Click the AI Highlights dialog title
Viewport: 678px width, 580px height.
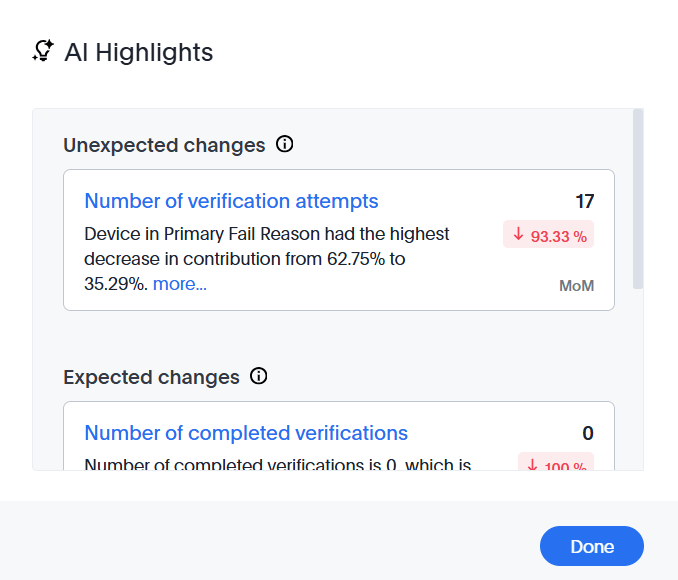tap(139, 52)
